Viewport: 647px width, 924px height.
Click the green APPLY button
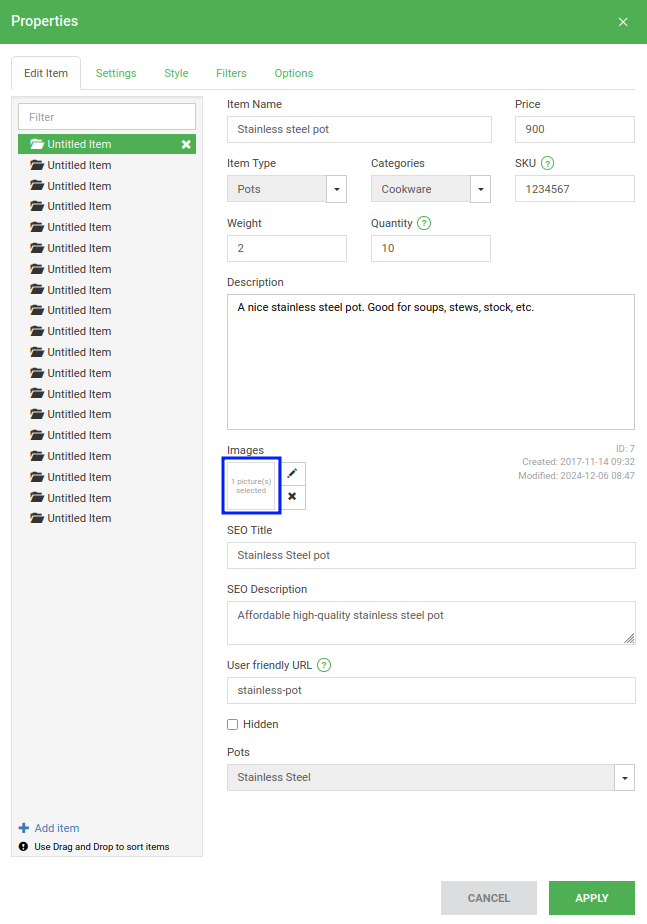[592, 898]
